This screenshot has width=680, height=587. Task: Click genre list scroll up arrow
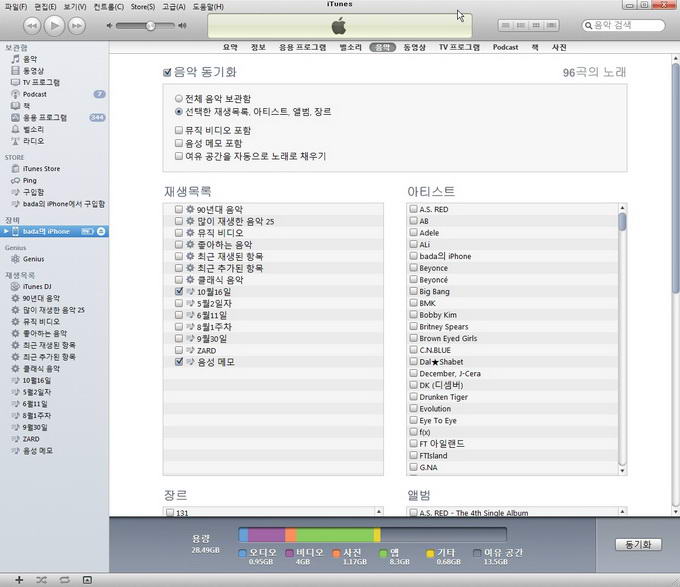click(379, 512)
